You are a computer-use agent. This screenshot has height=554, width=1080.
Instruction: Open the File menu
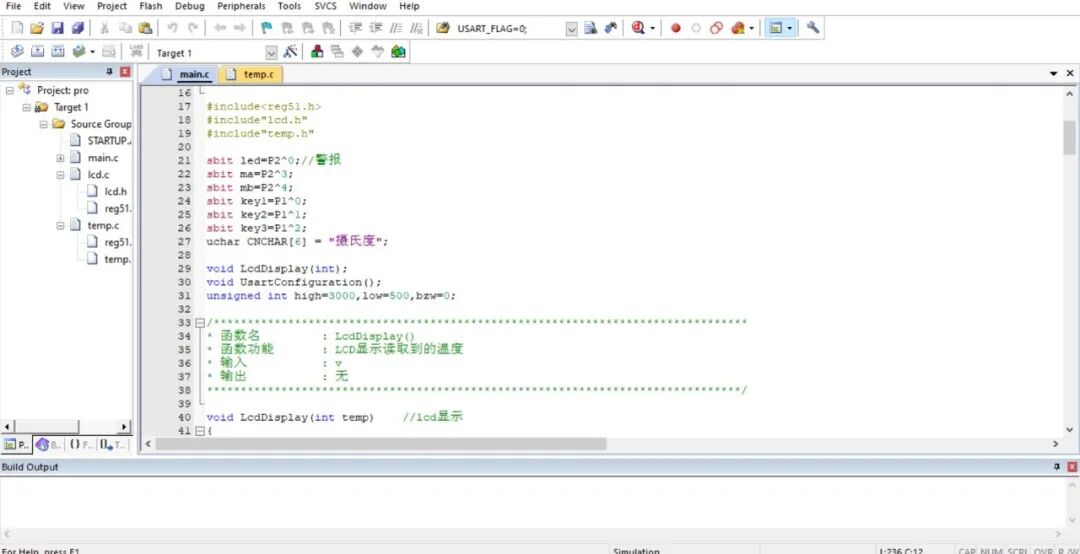coord(13,6)
